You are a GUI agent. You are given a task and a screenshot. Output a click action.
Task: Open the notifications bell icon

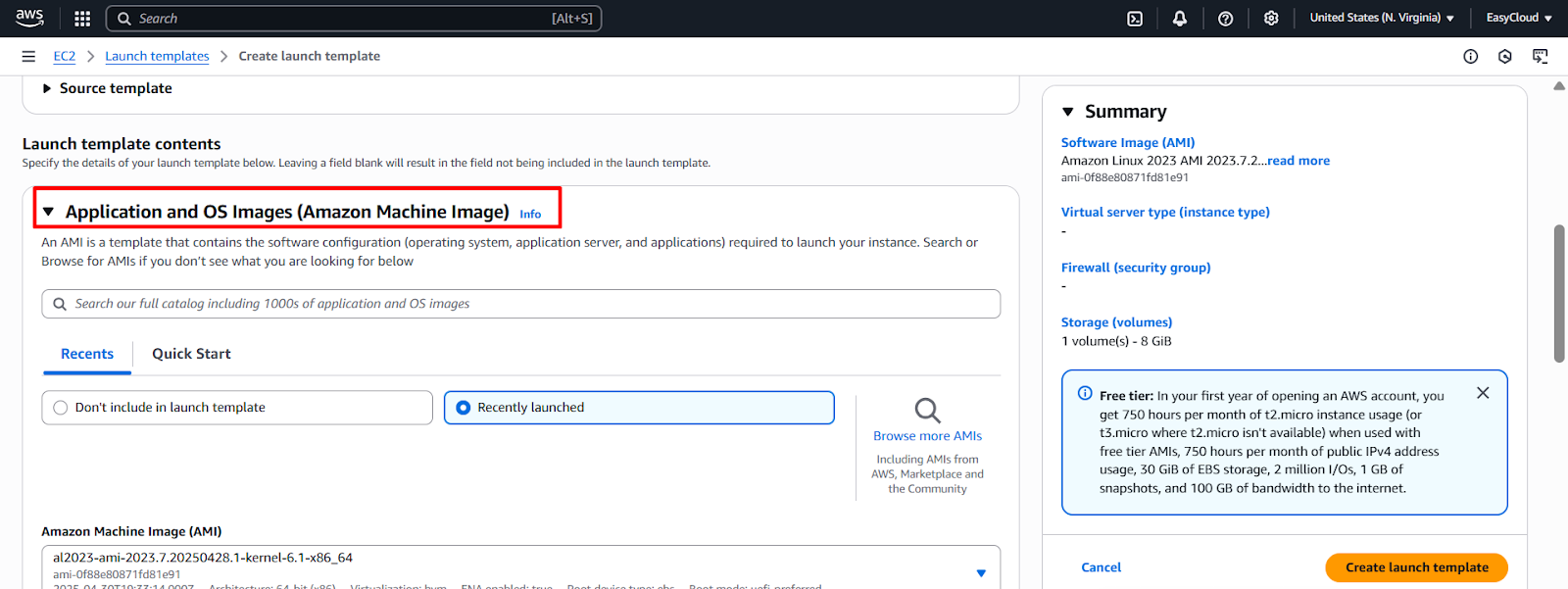(x=1180, y=19)
